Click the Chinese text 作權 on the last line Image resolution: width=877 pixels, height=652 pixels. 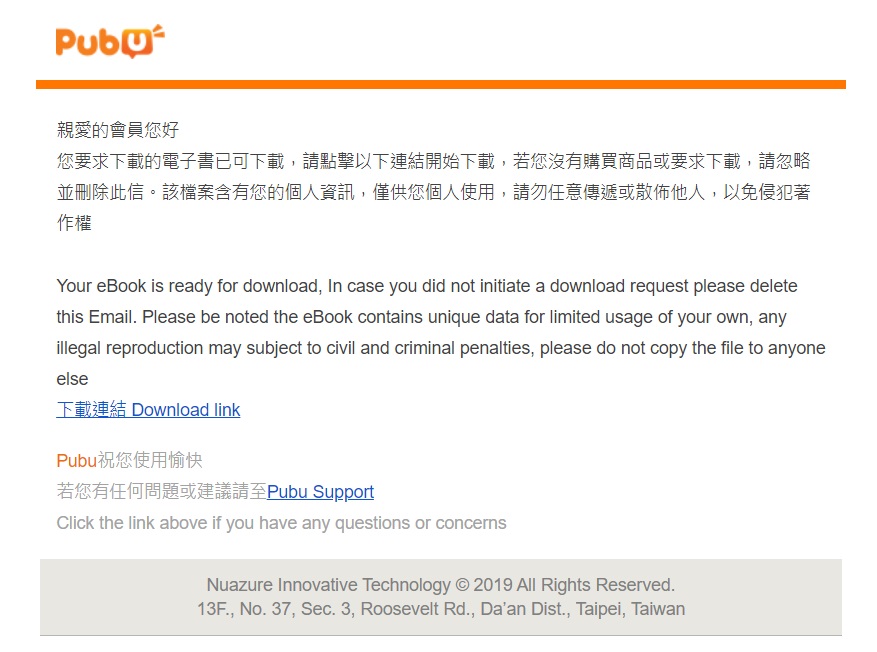tap(74, 223)
